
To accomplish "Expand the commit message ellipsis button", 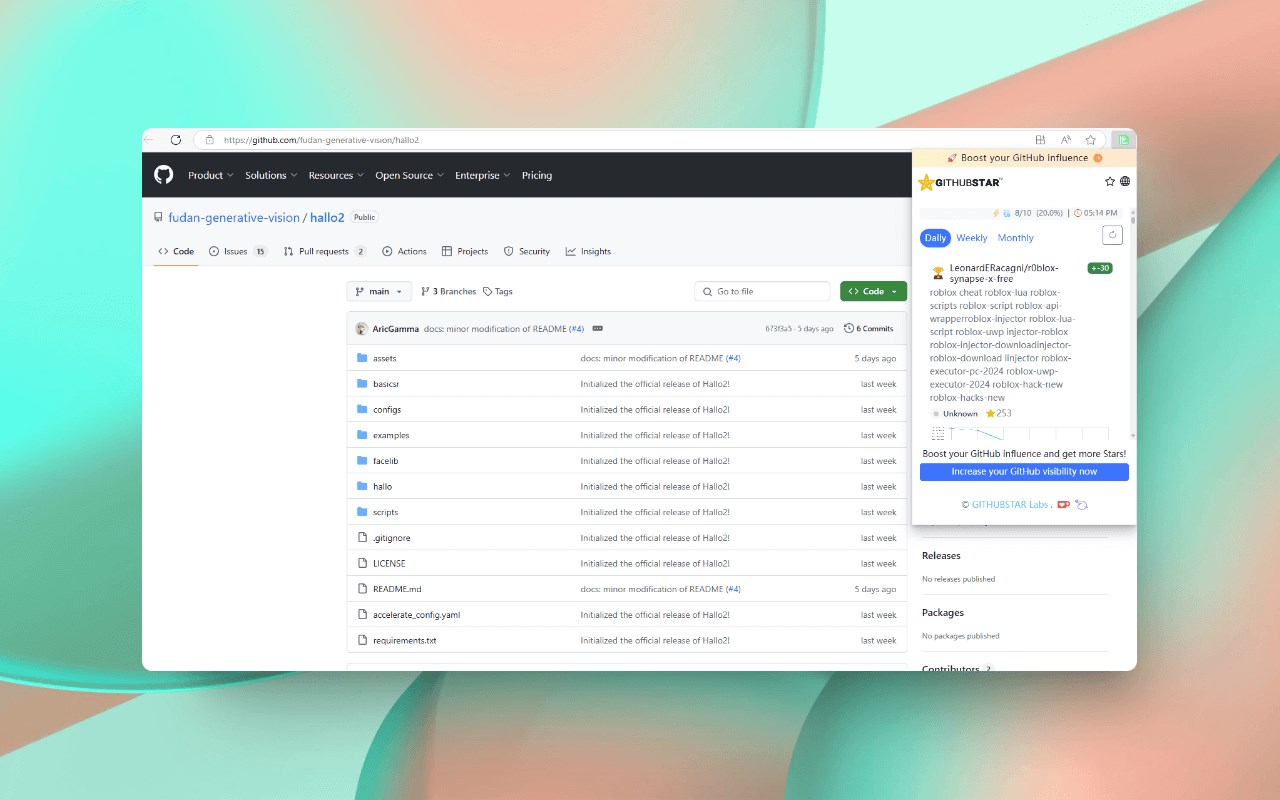I will [x=597, y=328].
